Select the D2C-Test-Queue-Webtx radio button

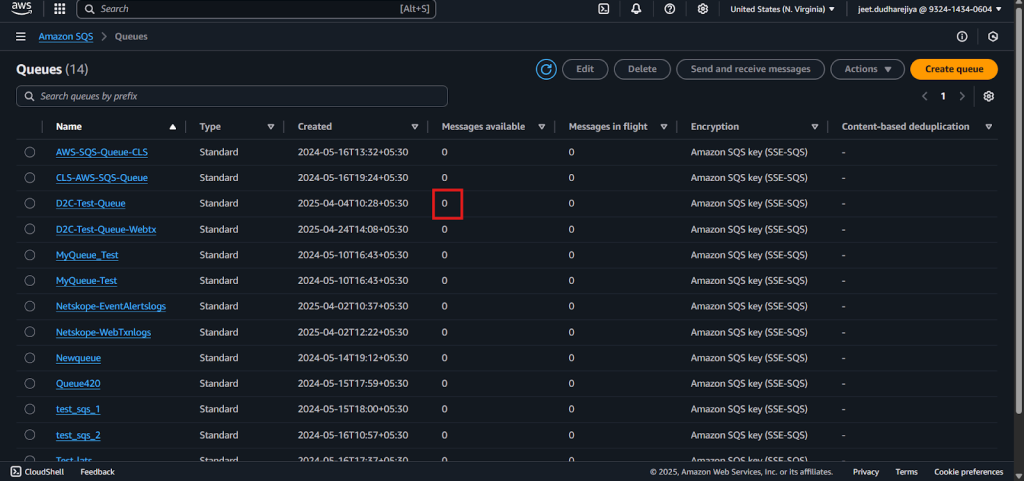click(30, 229)
